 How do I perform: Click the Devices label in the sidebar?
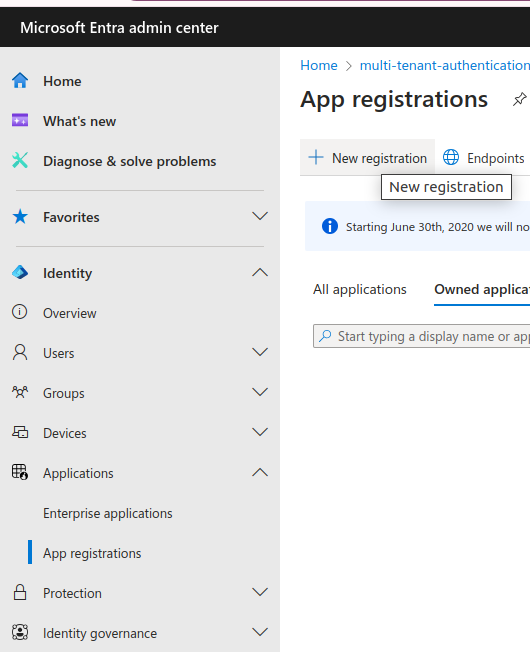tap(65, 433)
